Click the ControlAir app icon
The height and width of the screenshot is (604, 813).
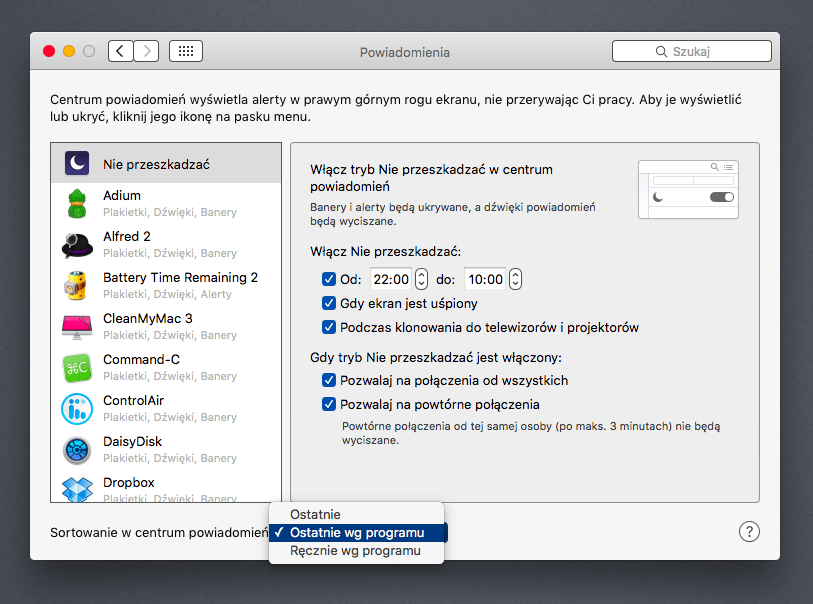click(x=79, y=408)
